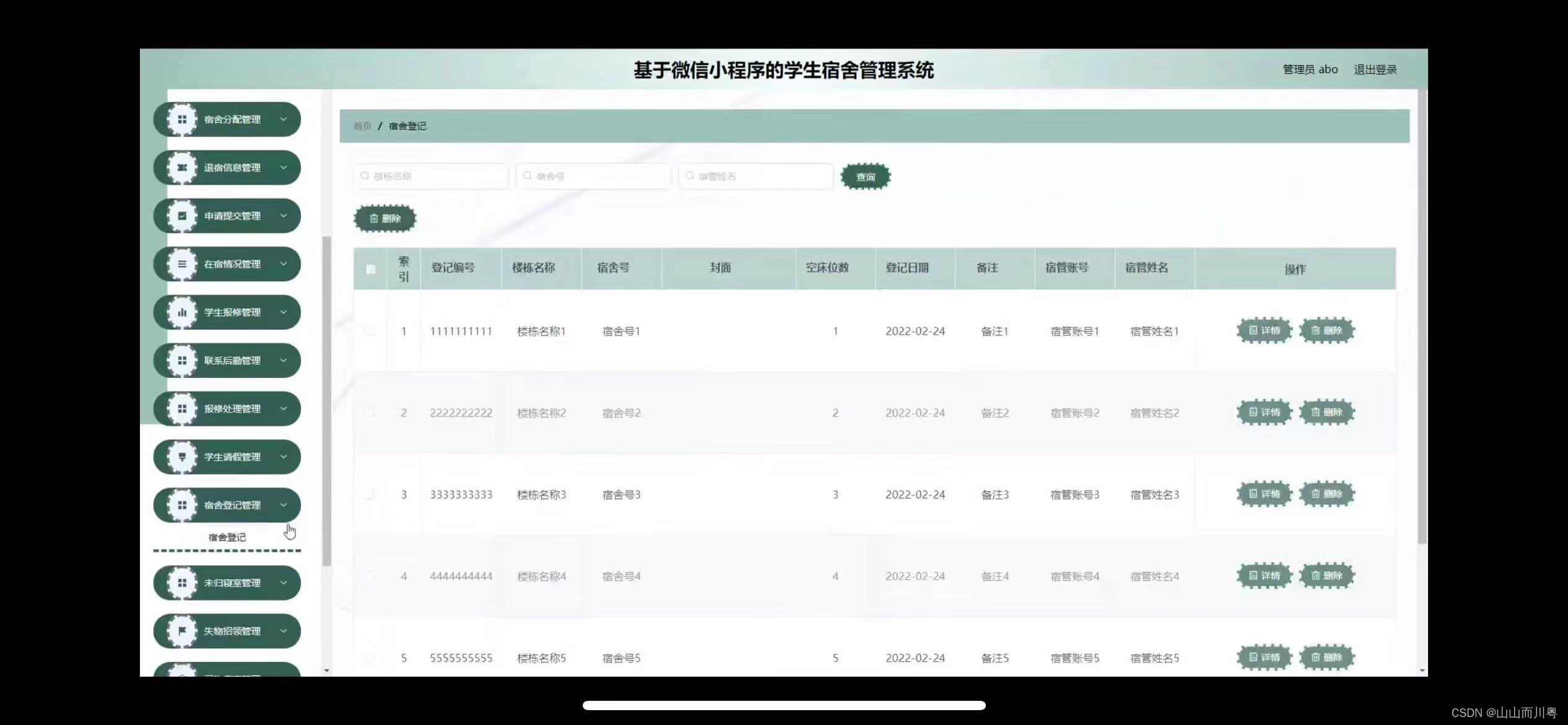Click search icon in 楼栋名称 field
The width and height of the screenshot is (1568, 725).
[x=365, y=176]
